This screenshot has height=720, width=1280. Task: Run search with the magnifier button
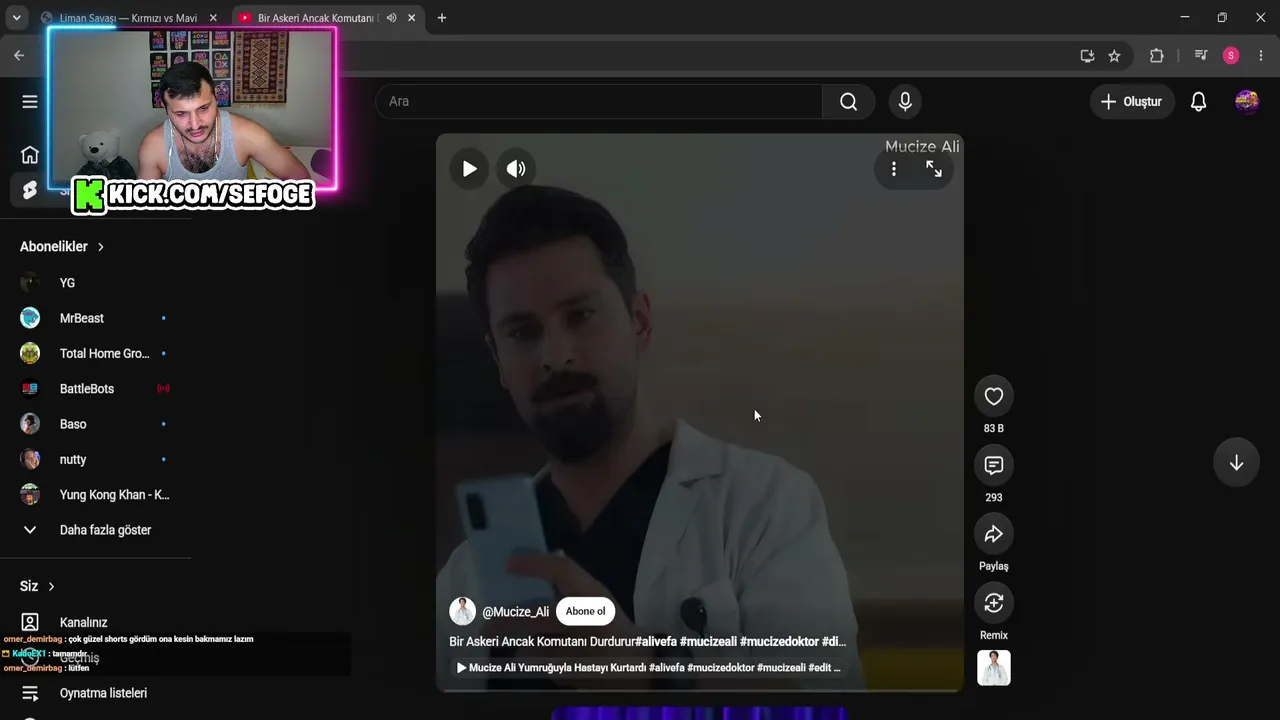point(848,101)
